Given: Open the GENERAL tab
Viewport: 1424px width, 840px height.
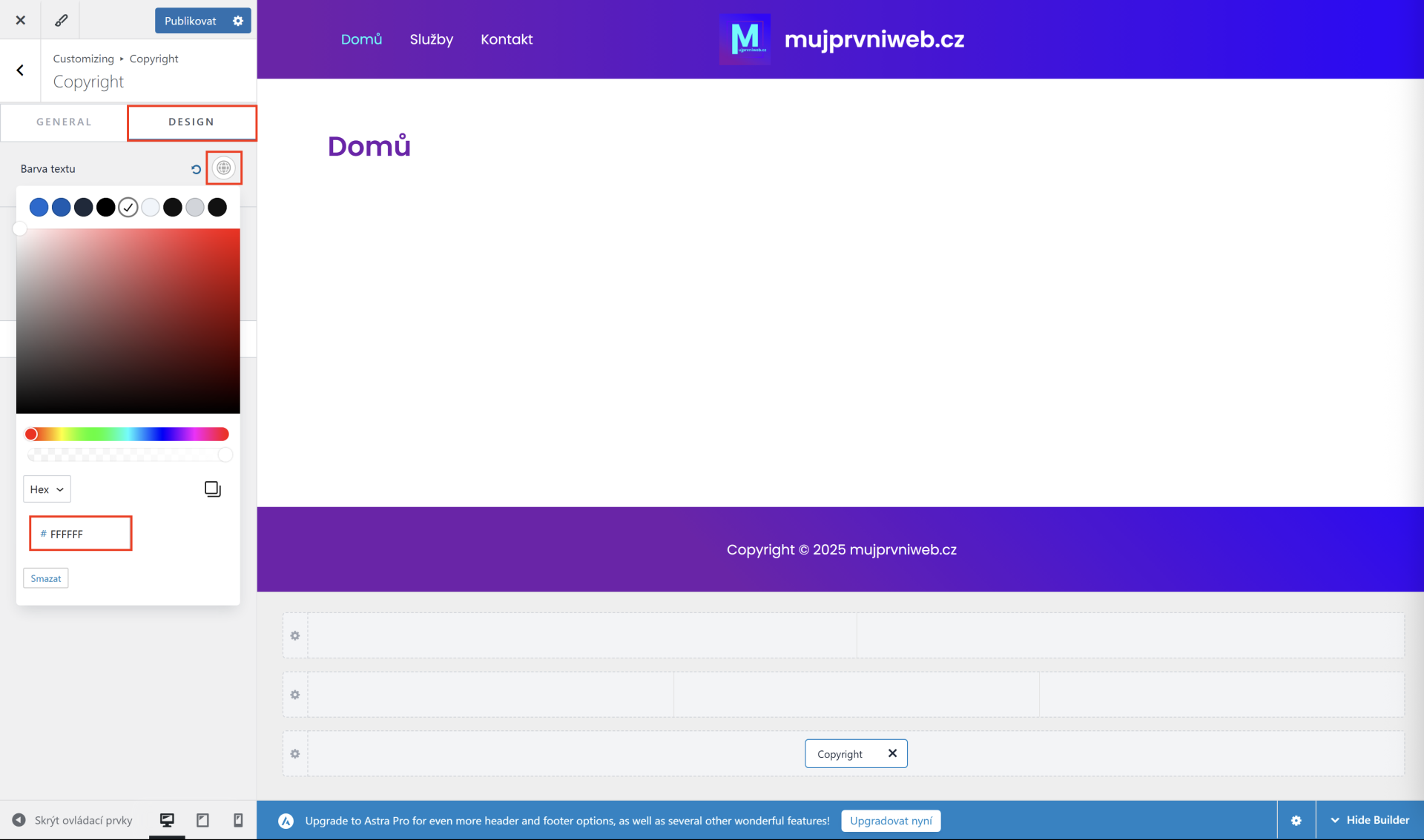Looking at the screenshot, I should 64,122.
